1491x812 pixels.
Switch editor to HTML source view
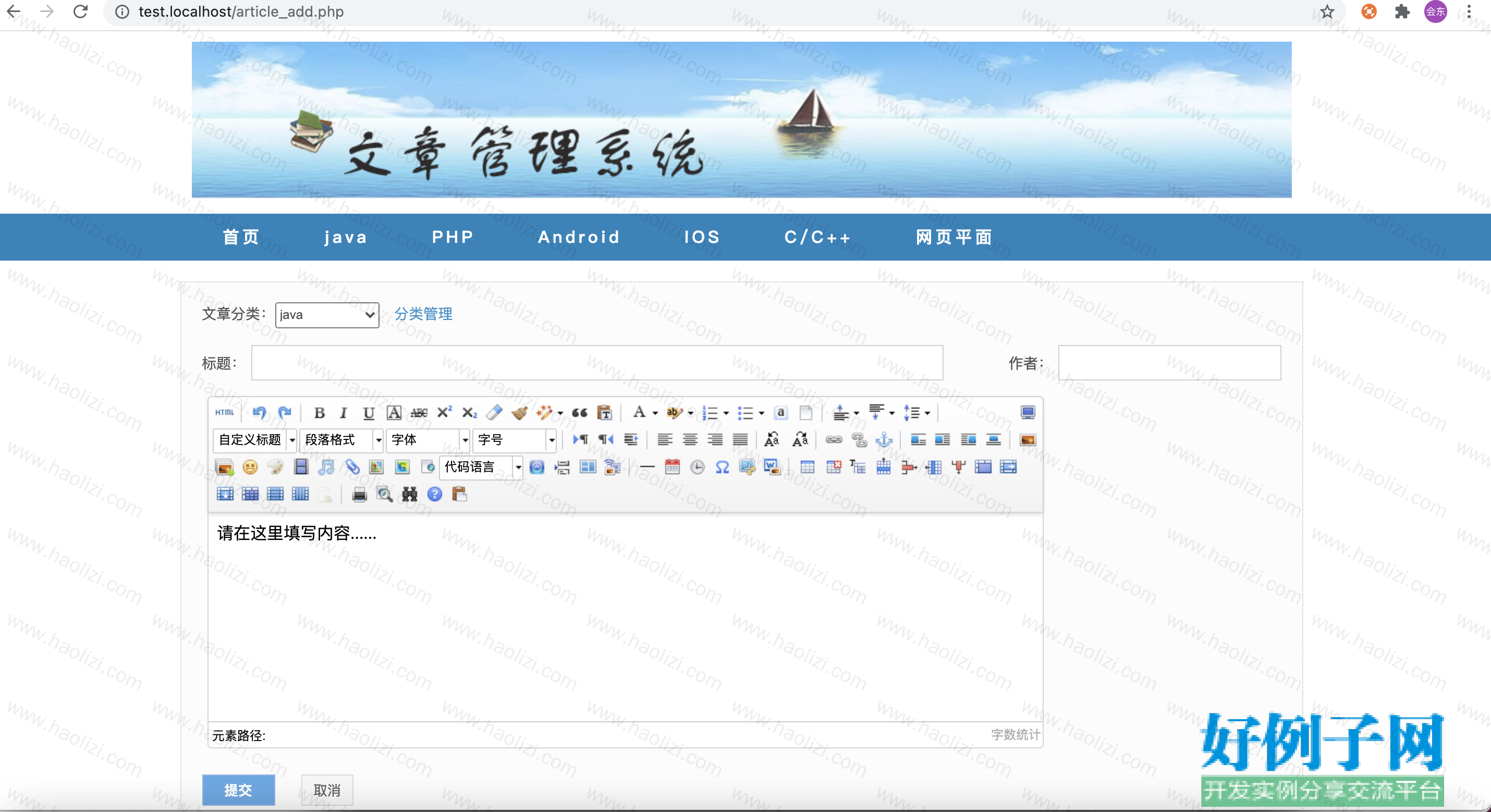pos(225,413)
